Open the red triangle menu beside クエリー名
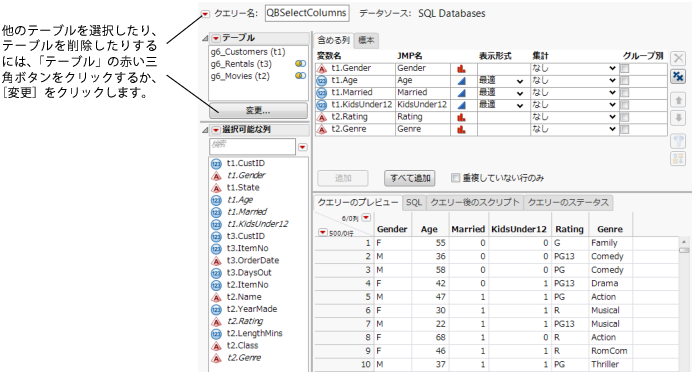Screen dimensions: 694x374 pyautogui.click(x=205, y=15)
